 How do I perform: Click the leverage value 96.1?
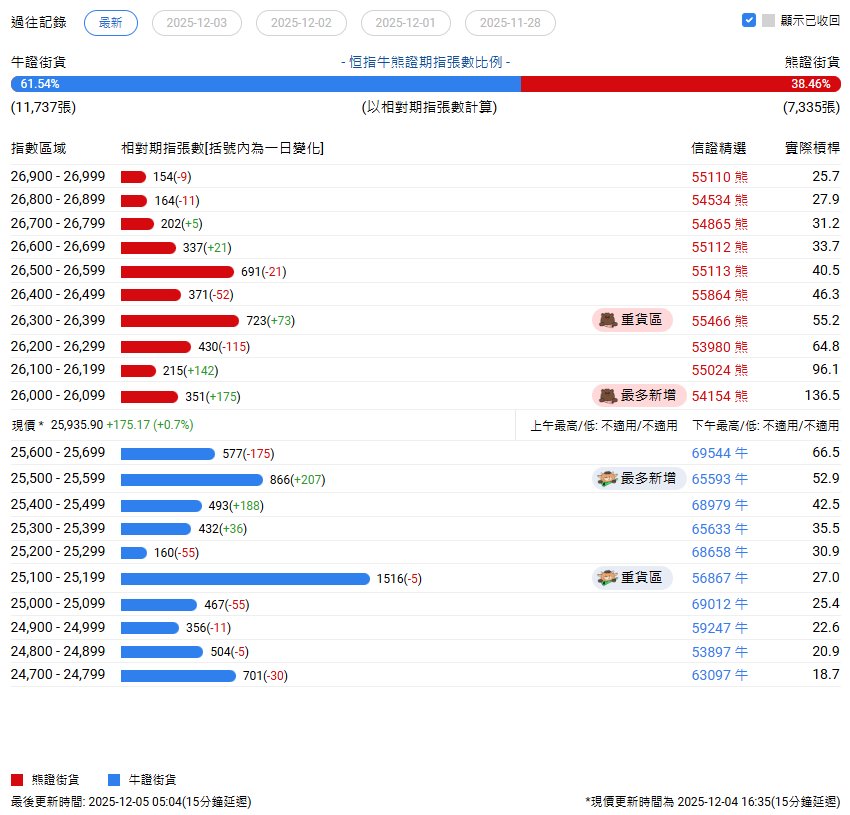coord(826,369)
